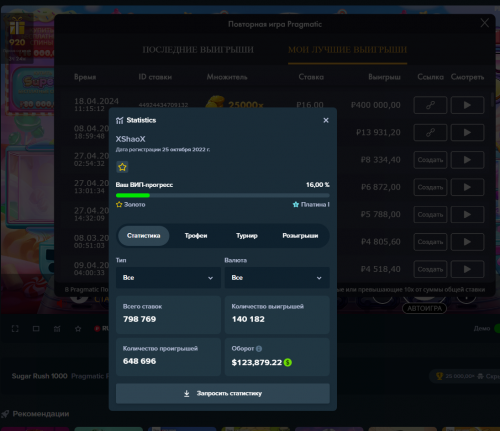Switch to the Трофеи tab
This screenshot has height=431, width=500.
196,236
